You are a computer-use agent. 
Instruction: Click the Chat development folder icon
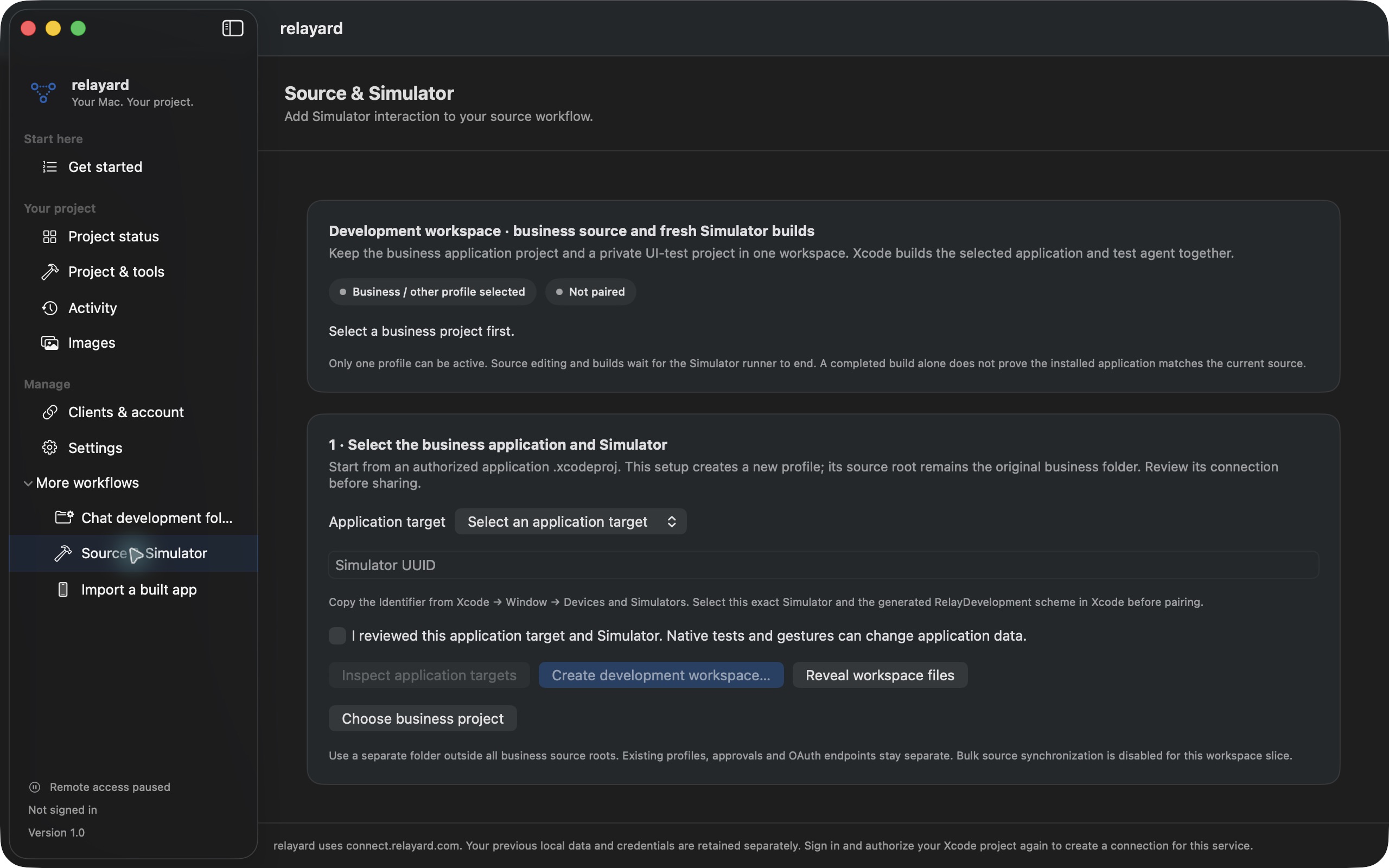point(63,517)
